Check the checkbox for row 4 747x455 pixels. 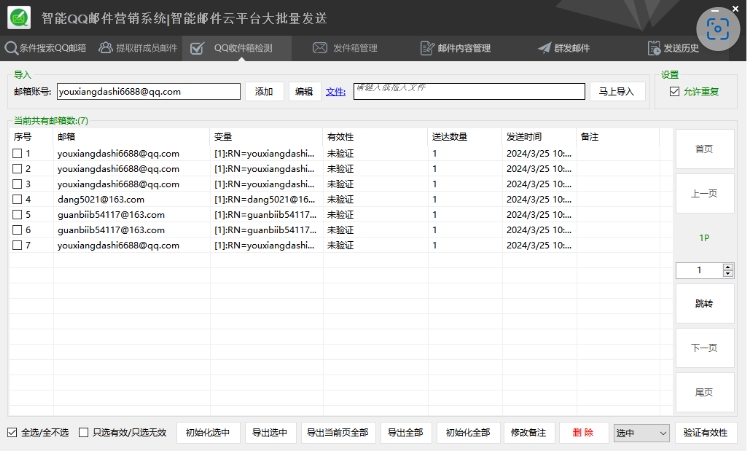click(17, 199)
